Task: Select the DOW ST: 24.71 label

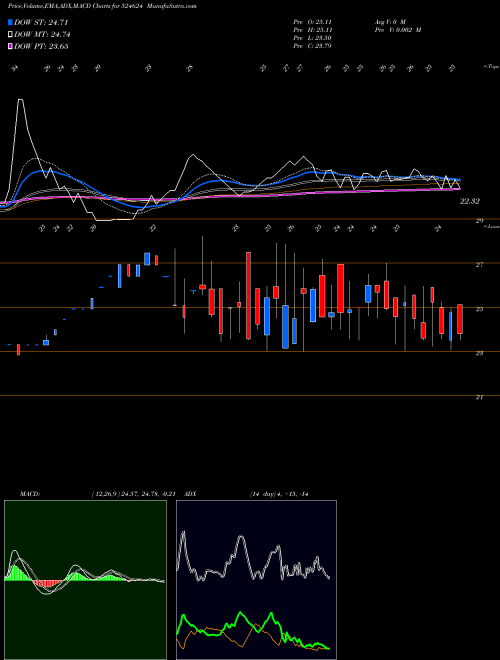Action: click(41, 22)
